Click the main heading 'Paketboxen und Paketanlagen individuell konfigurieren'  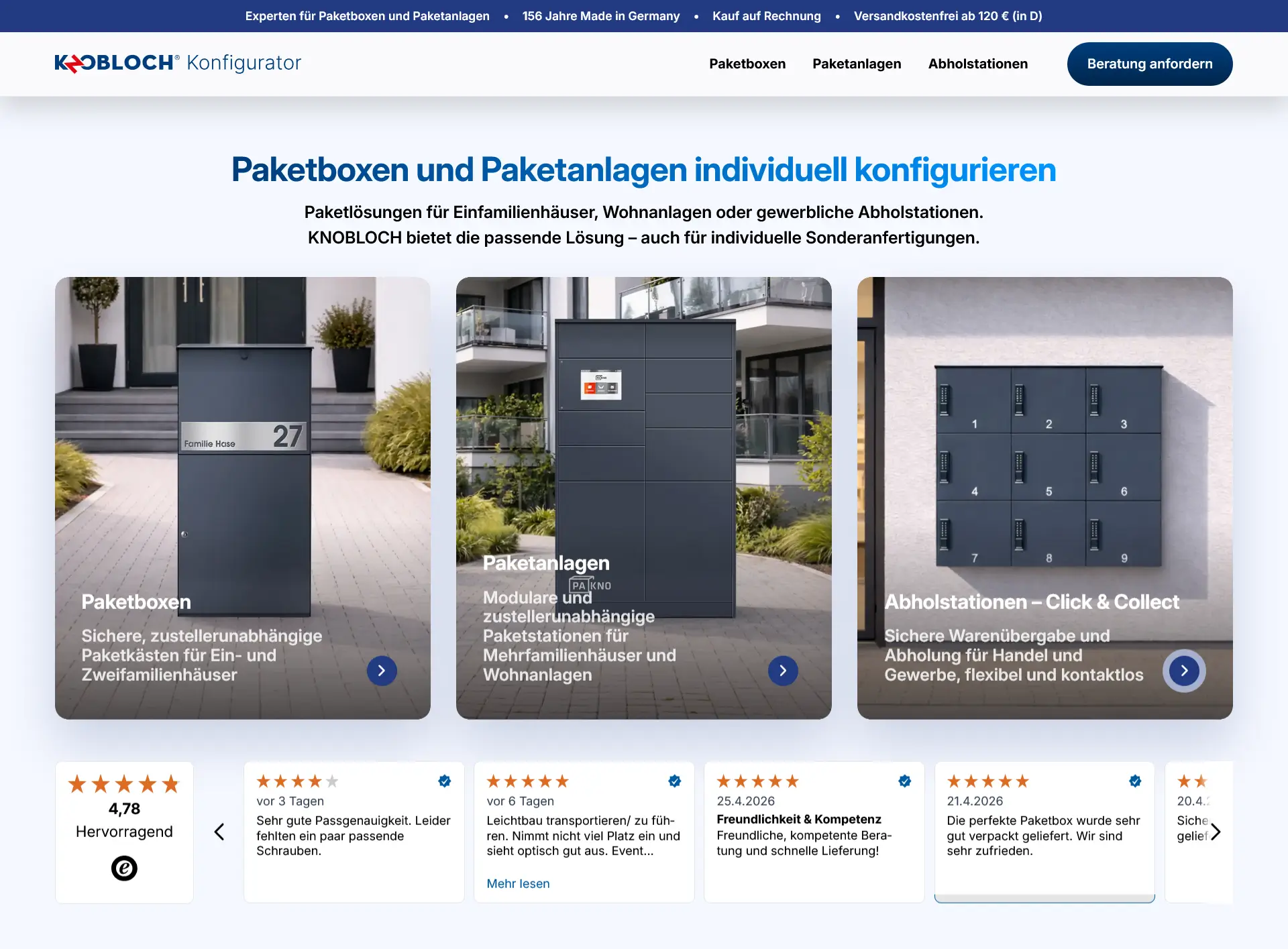coord(643,170)
